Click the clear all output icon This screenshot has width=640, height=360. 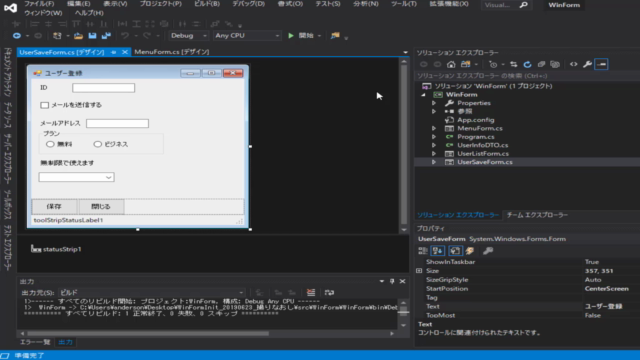tap(311, 292)
